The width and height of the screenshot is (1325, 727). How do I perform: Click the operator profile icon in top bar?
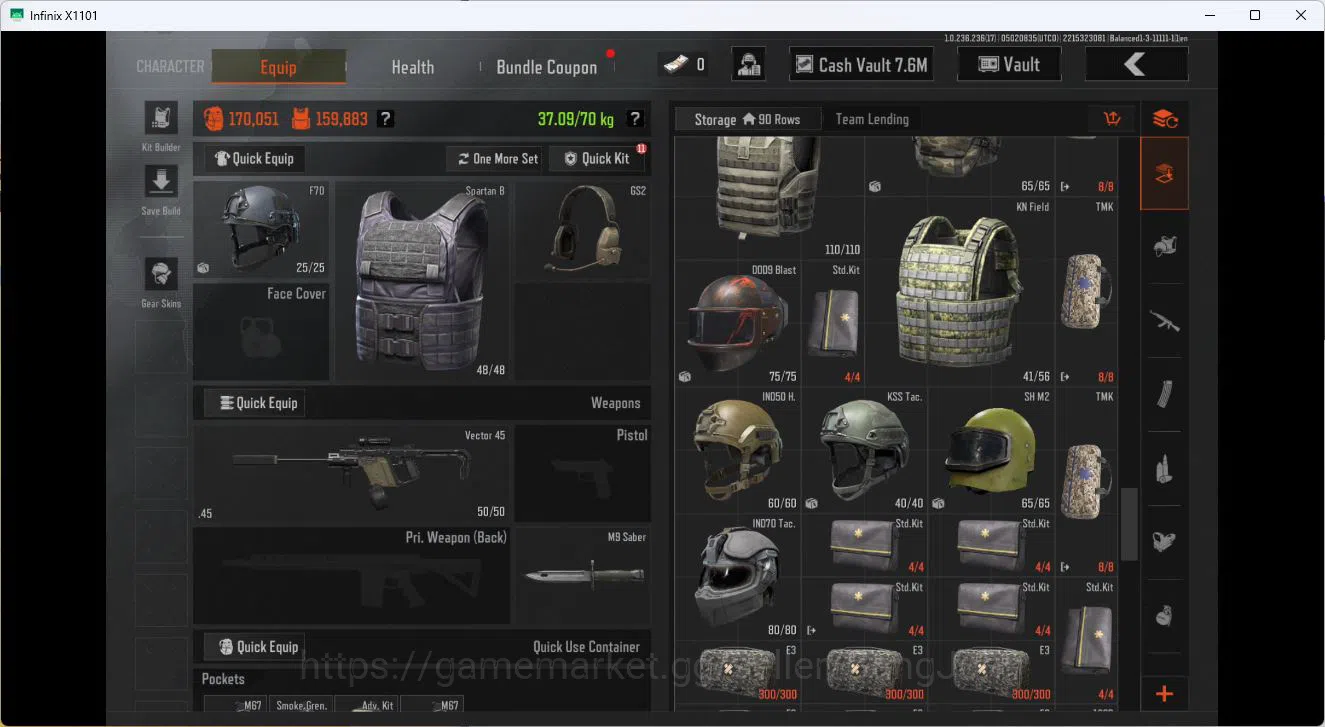click(x=749, y=65)
